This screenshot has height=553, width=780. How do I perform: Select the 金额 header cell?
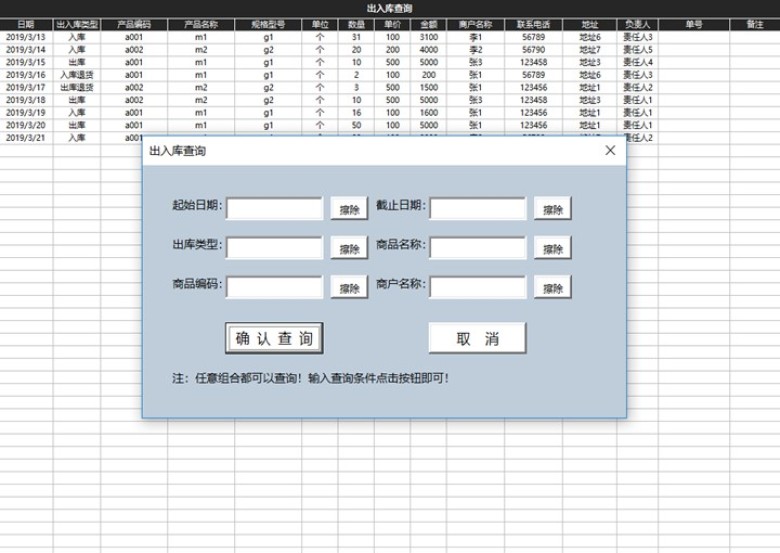tap(428, 24)
